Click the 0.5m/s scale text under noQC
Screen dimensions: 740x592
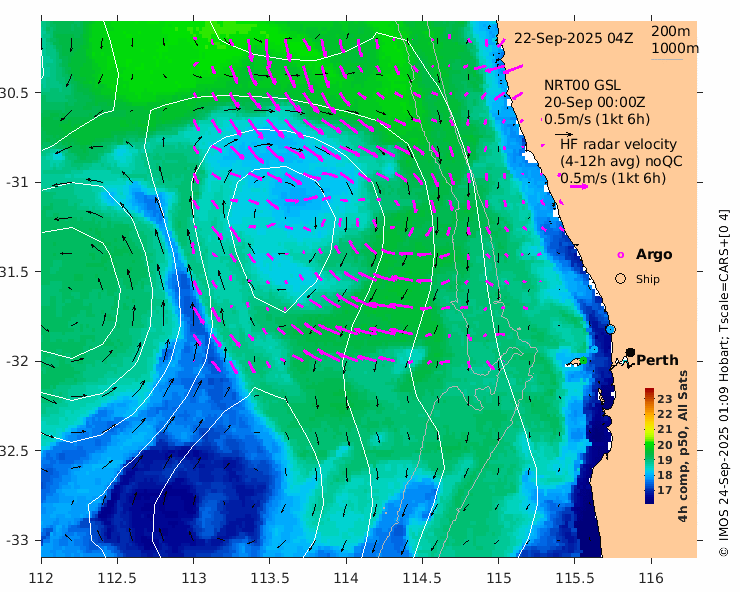(x=613, y=178)
